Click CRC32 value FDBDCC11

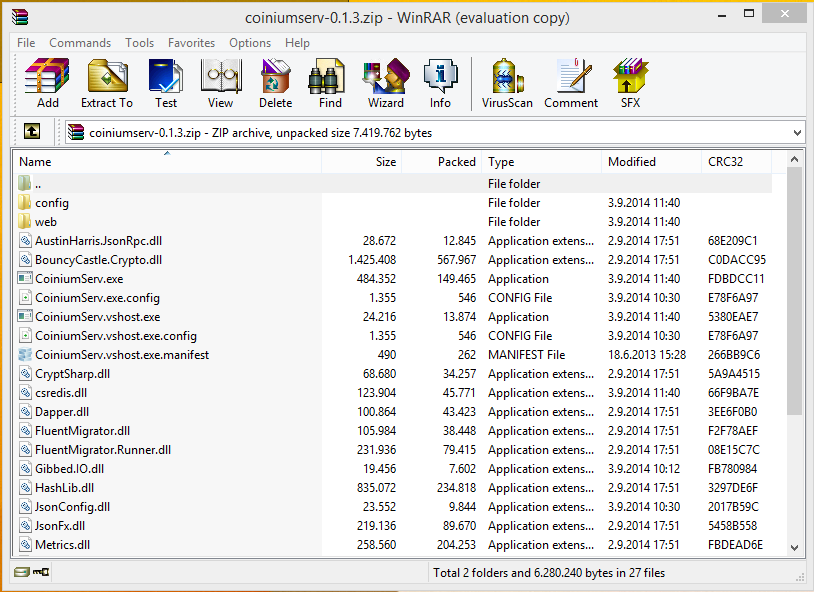736,279
